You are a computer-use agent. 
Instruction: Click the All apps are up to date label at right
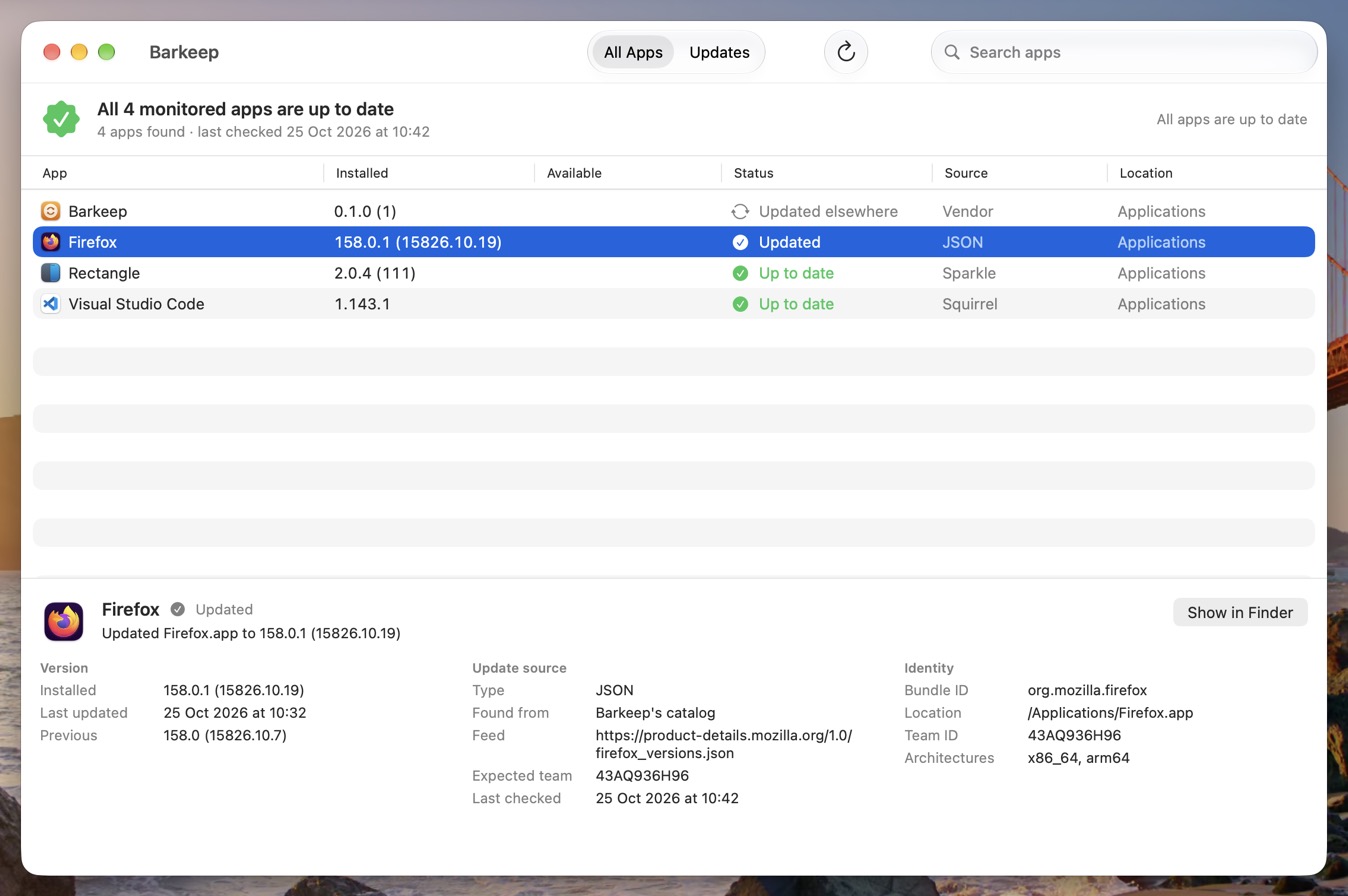tap(1232, 119)
